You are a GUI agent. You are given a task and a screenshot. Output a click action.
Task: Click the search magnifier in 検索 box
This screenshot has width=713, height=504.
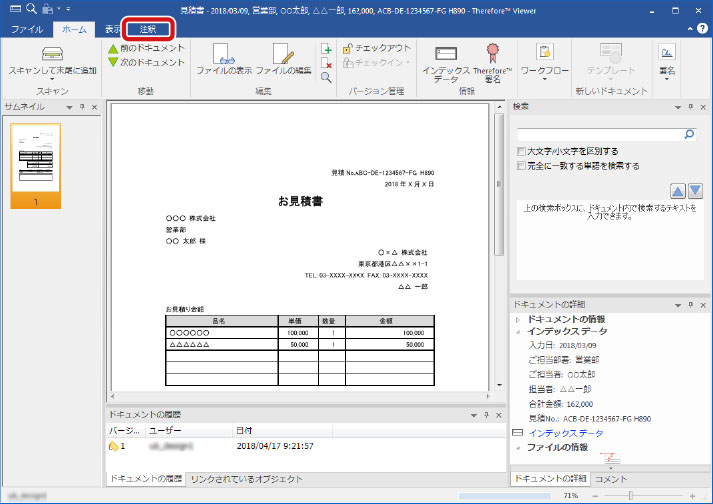[689, 132]
